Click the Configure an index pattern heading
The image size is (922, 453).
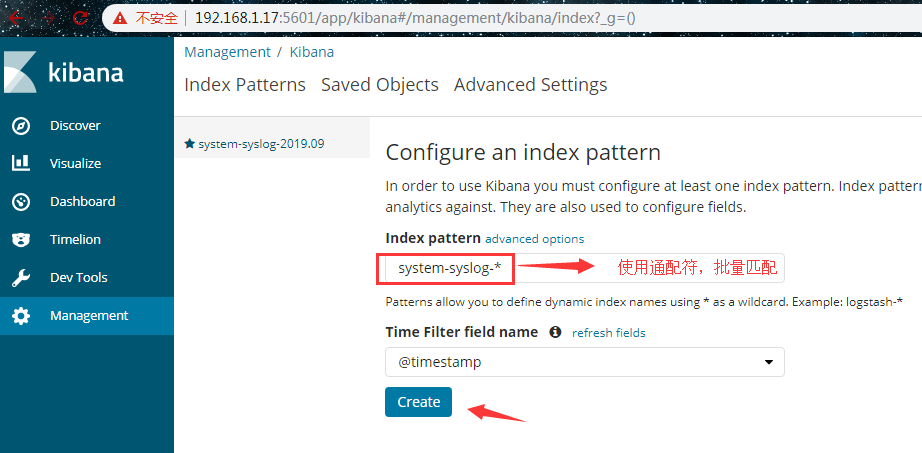pos(523,152)
